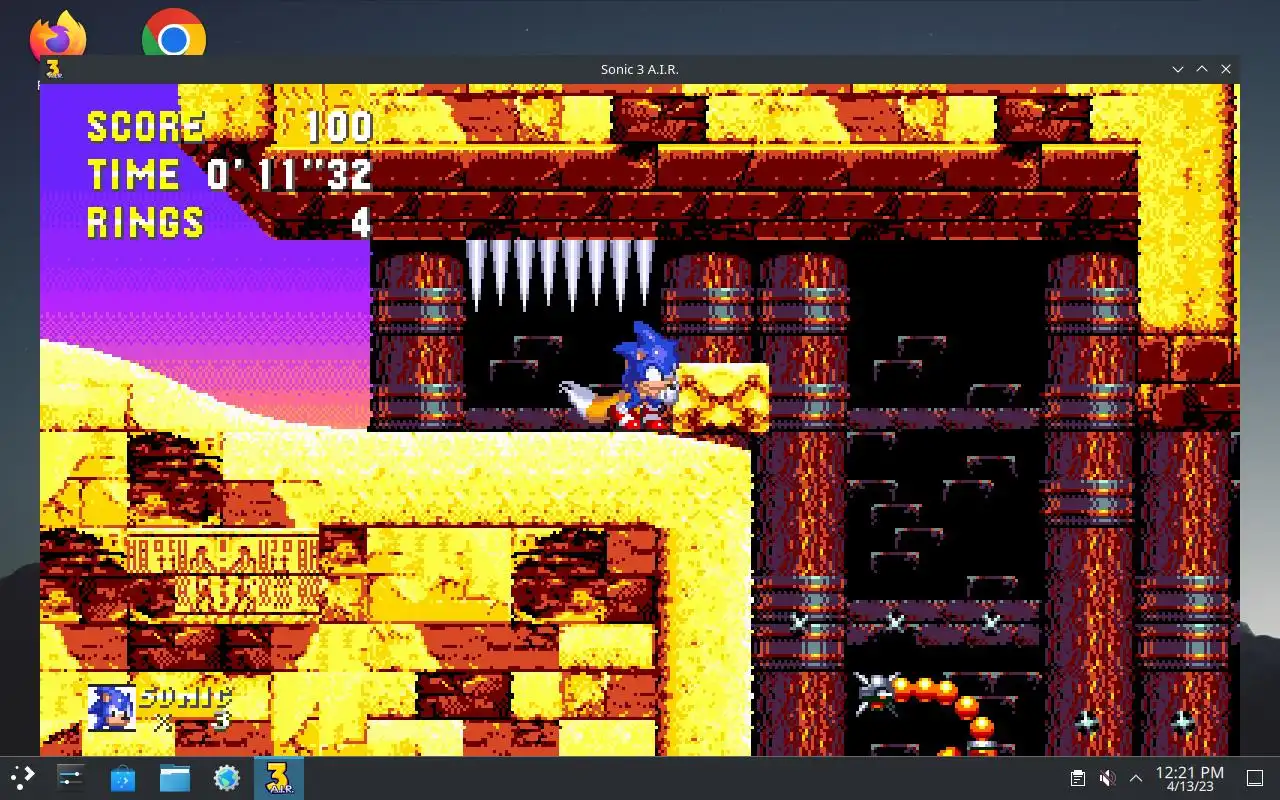Click Sonic character sprite in the game
Screen dimensions: 1280x800
click(x=647, y=375)
